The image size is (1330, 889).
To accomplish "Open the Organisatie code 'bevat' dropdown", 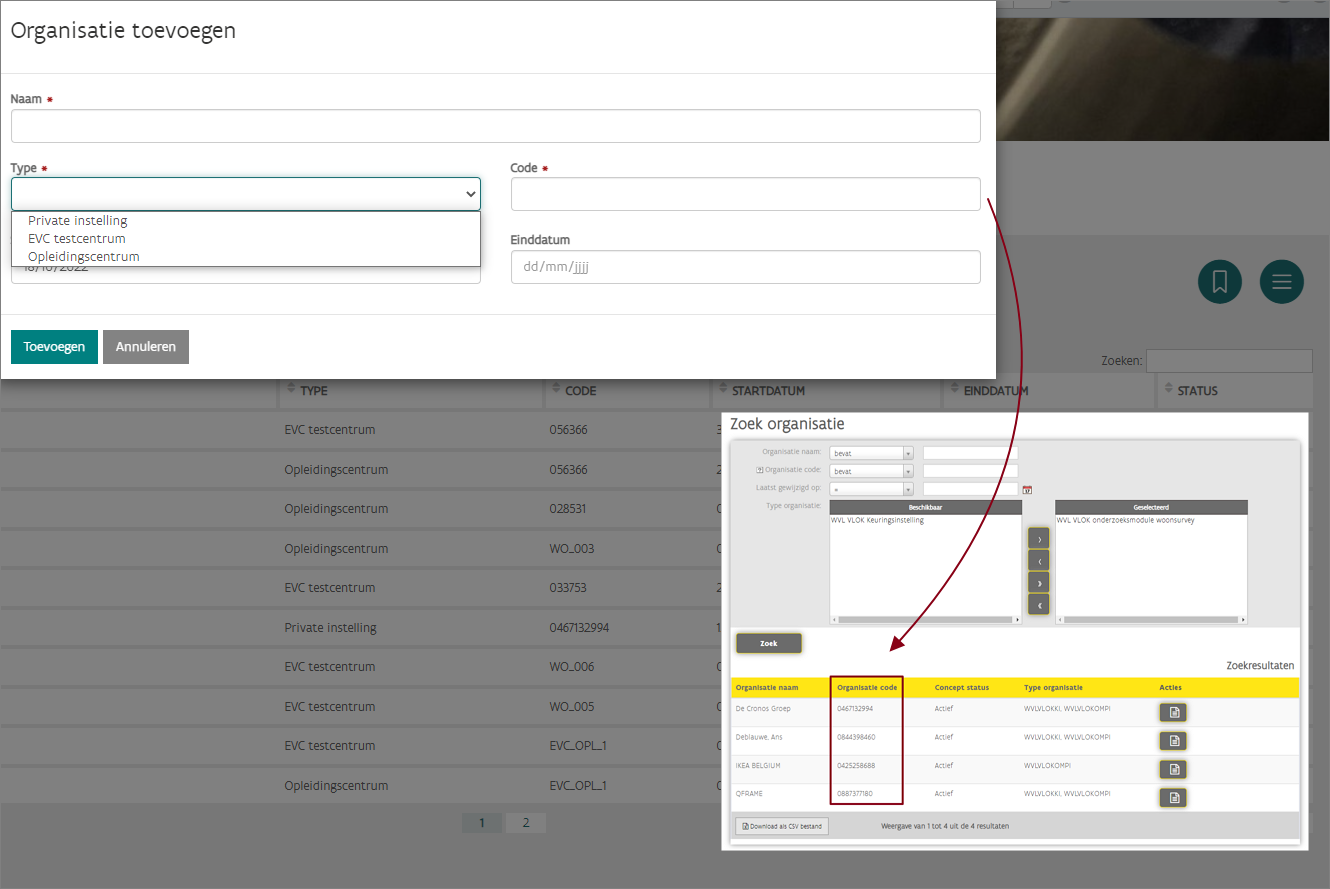I will (x=871, y=471).
